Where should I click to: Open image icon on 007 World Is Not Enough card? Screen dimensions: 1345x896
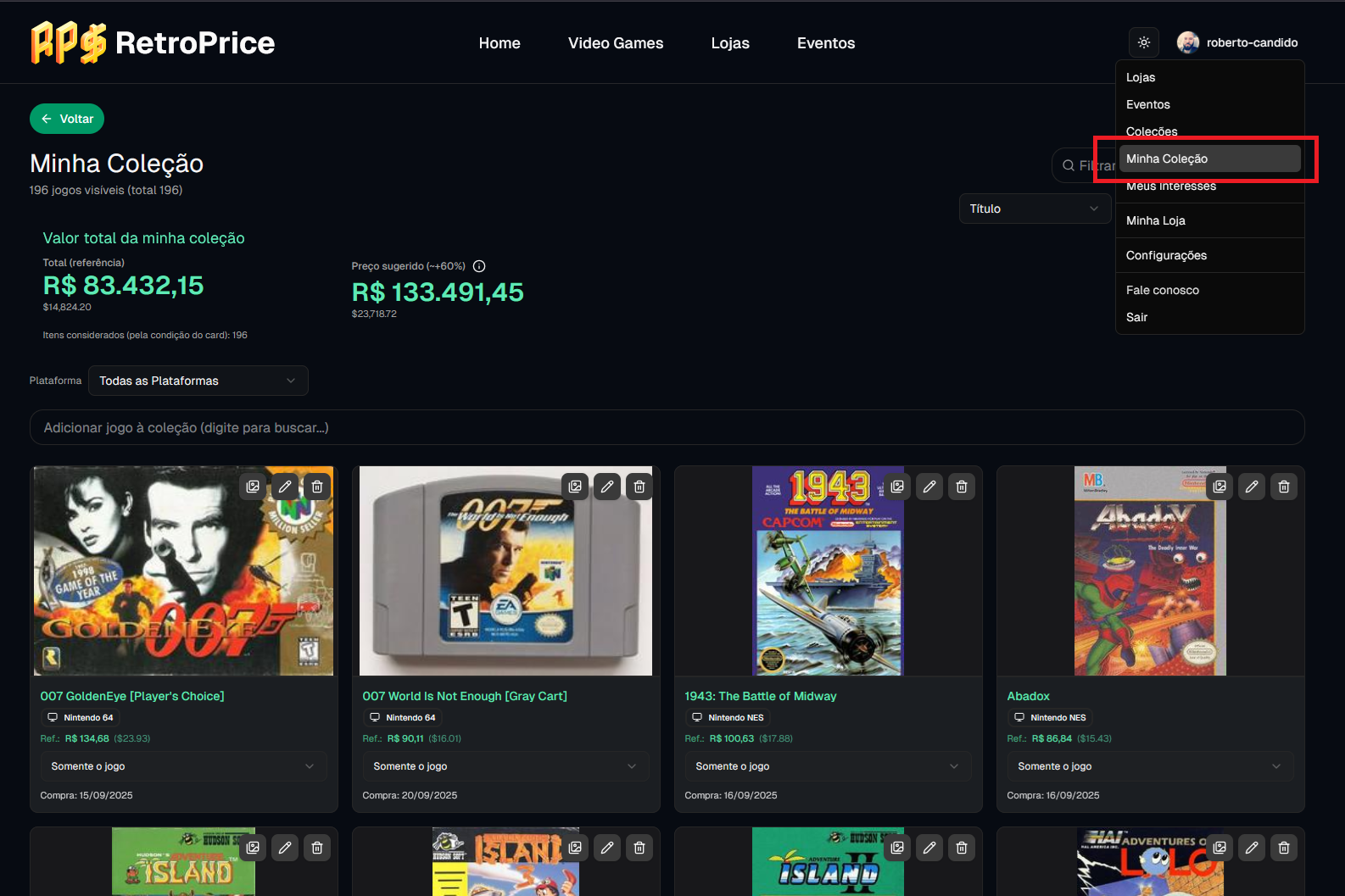point(575,487)
